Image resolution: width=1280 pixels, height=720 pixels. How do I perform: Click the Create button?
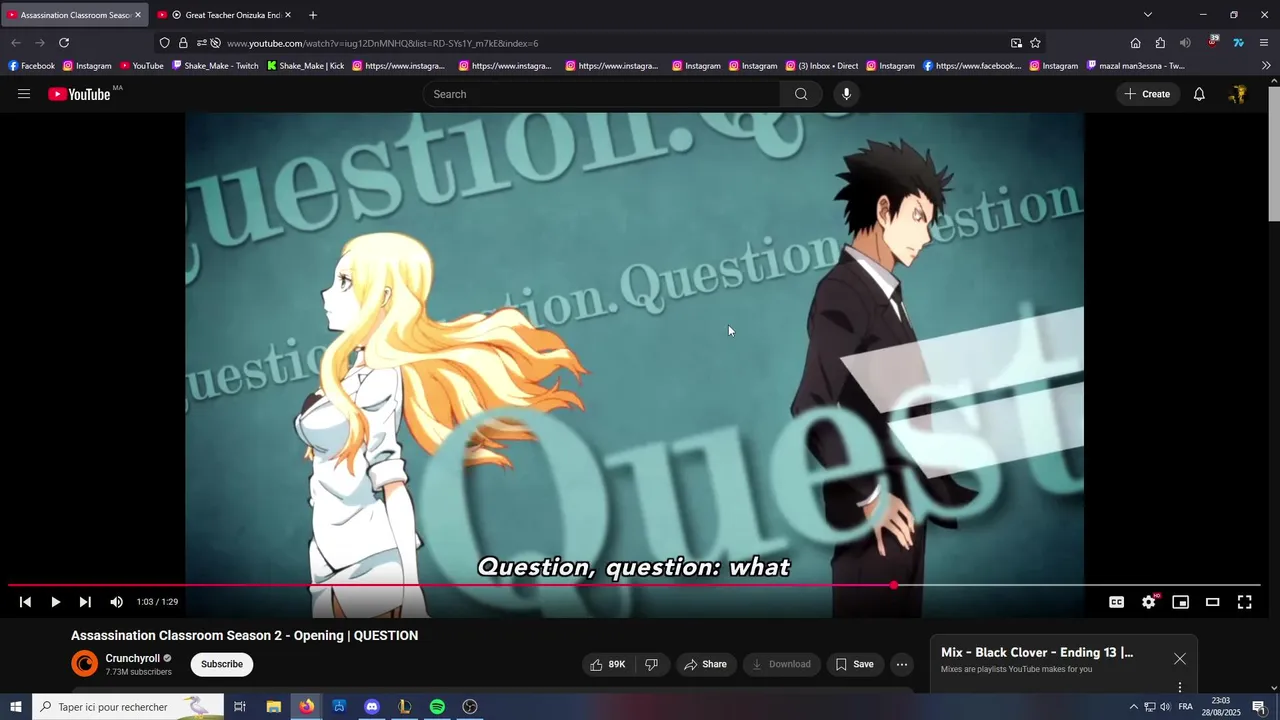tap(1147, 94)
